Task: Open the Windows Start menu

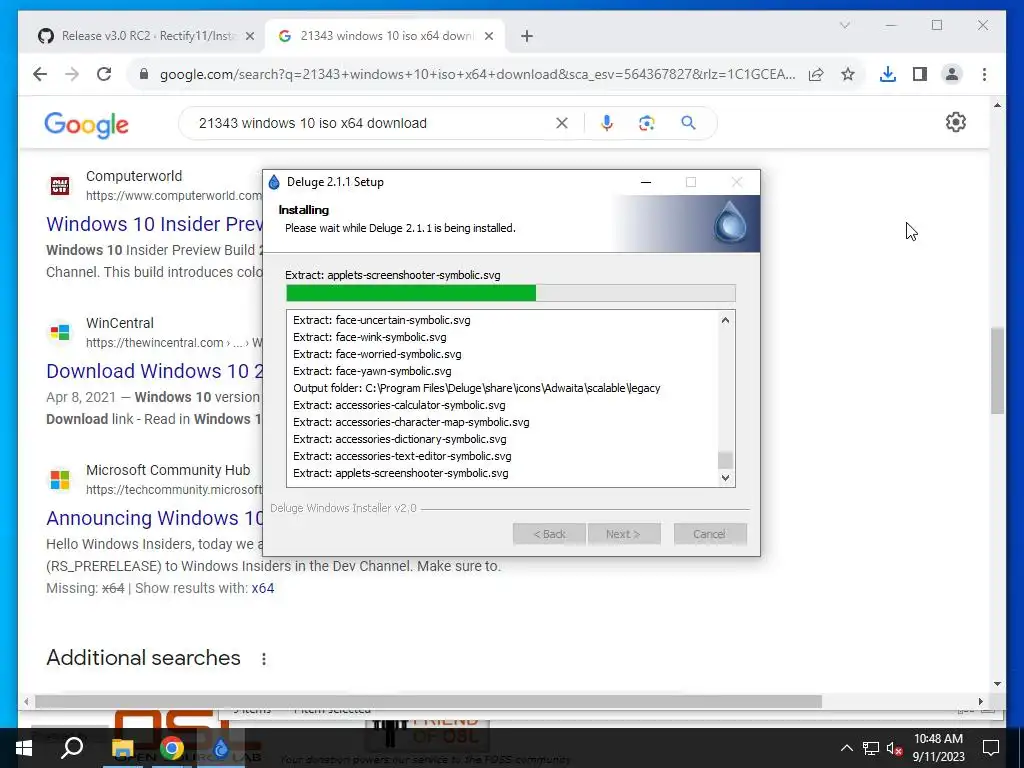Action: [x=24, y=748]
